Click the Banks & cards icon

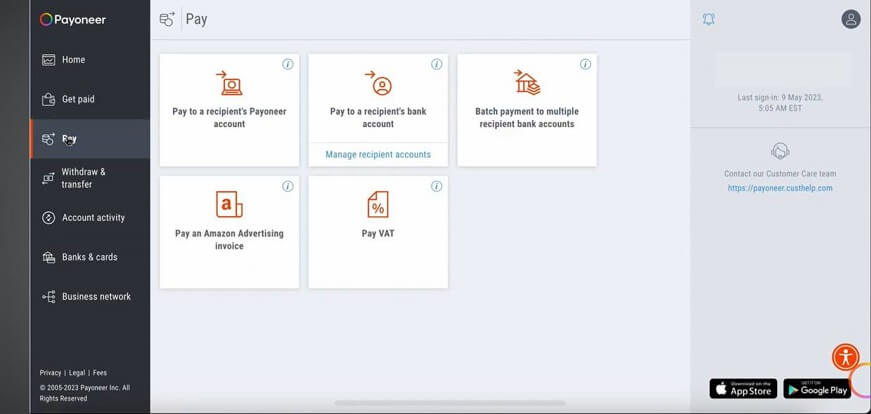[x=48, y=257]
